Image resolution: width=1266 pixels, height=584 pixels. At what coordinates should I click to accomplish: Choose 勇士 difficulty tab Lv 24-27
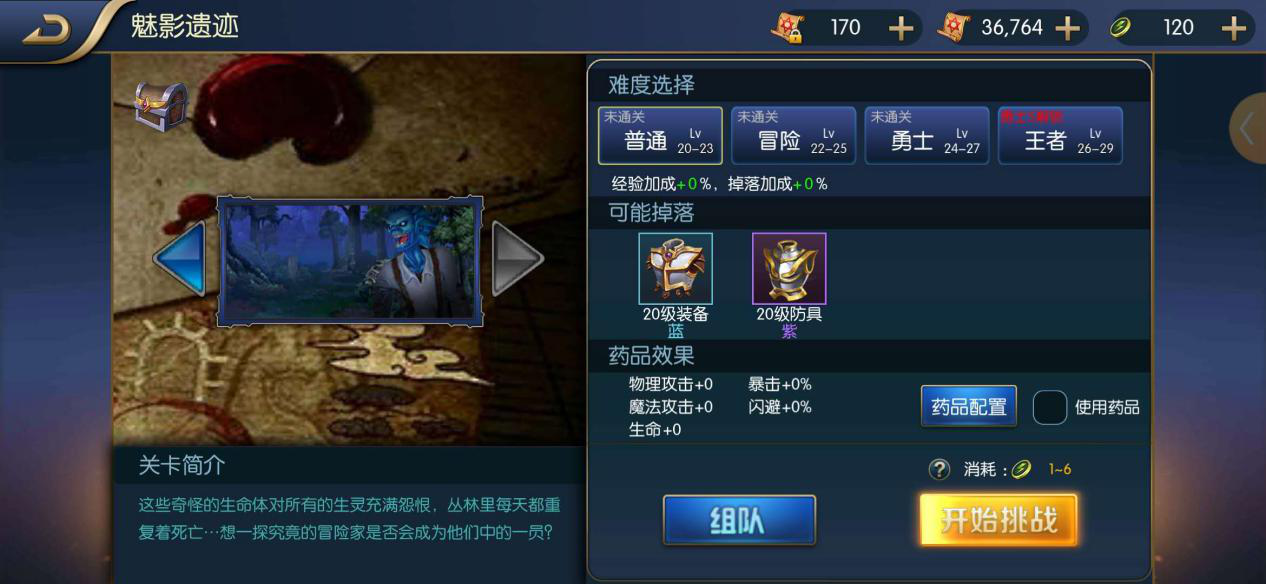point(927,135)
